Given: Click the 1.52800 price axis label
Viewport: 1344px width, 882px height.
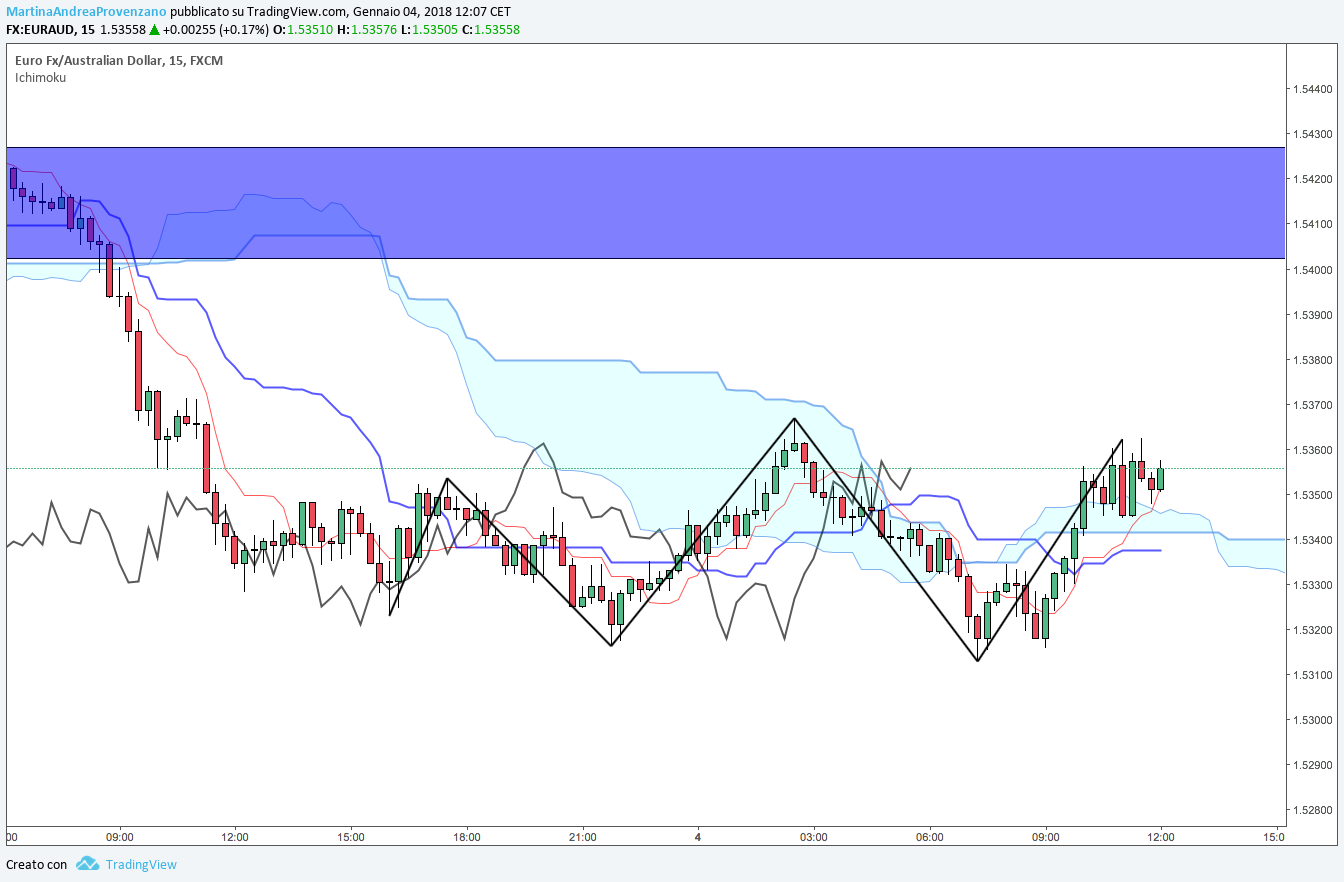Looking at the screenshot, I should pos(1313,811).
